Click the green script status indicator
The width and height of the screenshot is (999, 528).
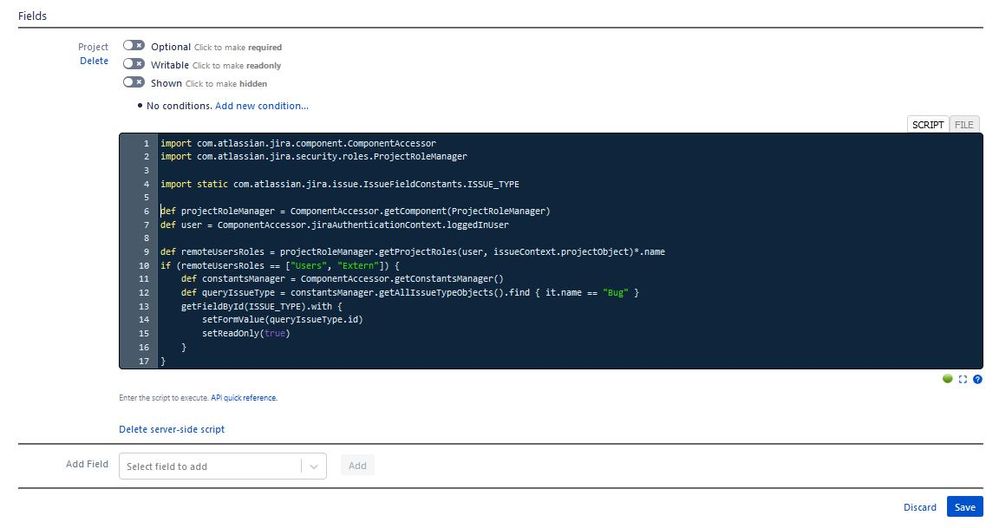click(947, 379)
